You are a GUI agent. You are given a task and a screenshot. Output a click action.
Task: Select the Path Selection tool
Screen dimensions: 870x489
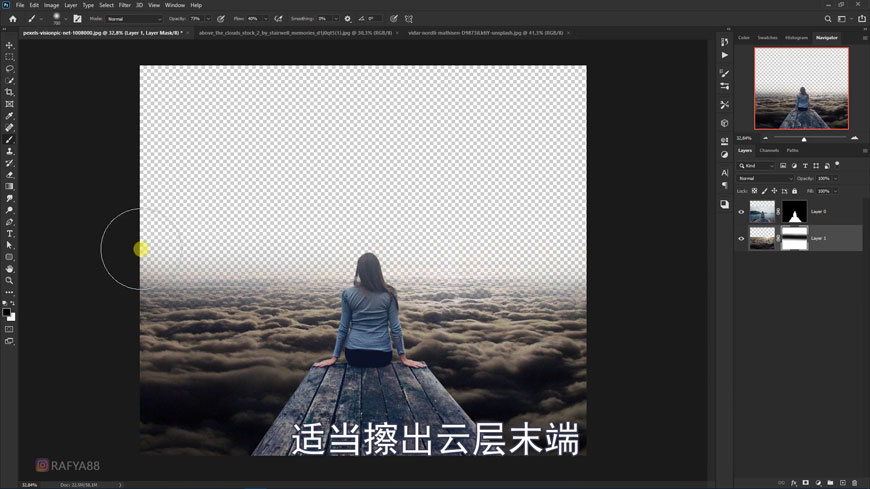pos(9,245)
